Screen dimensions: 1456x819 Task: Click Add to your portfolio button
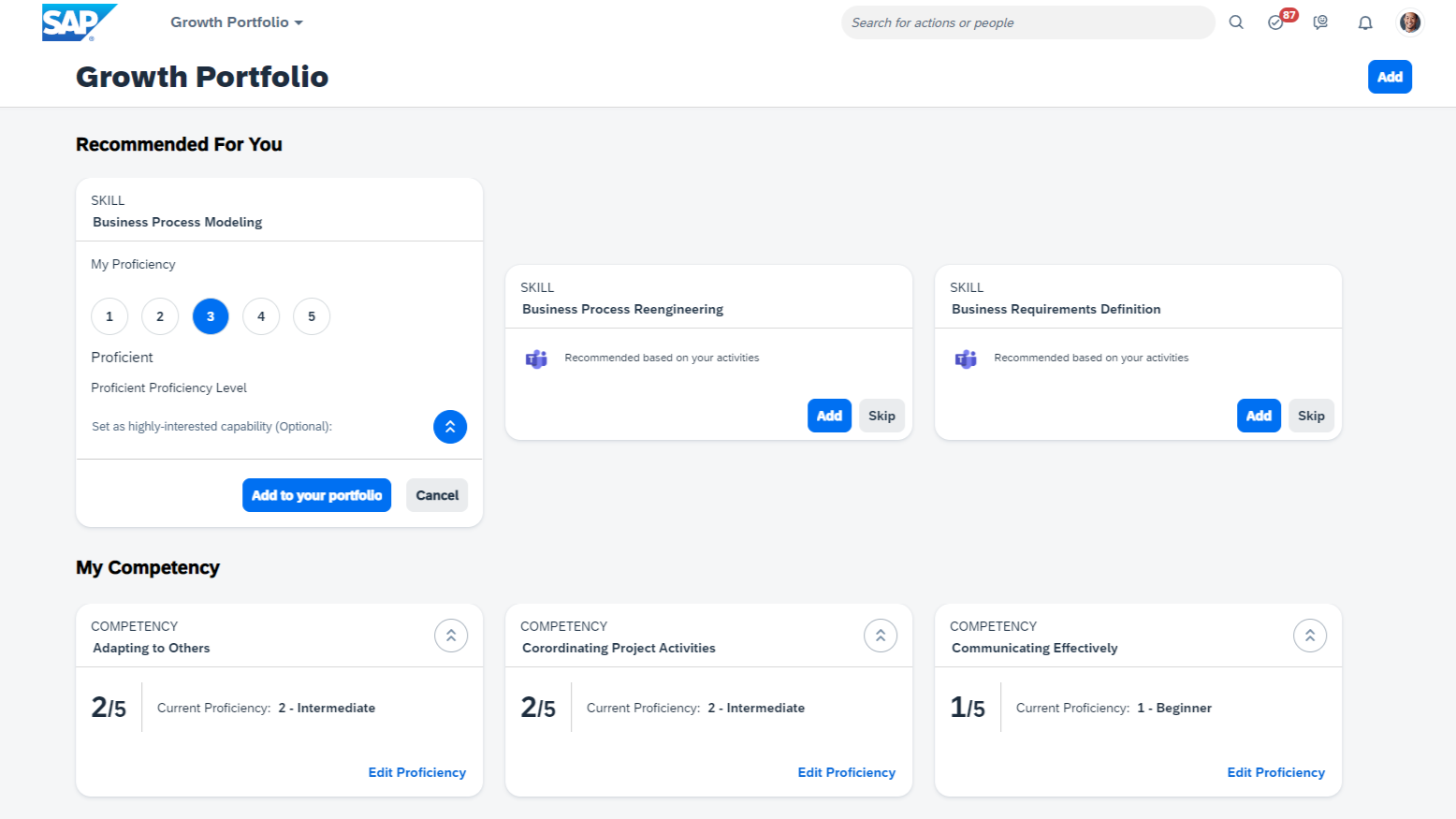coord(316,495)
